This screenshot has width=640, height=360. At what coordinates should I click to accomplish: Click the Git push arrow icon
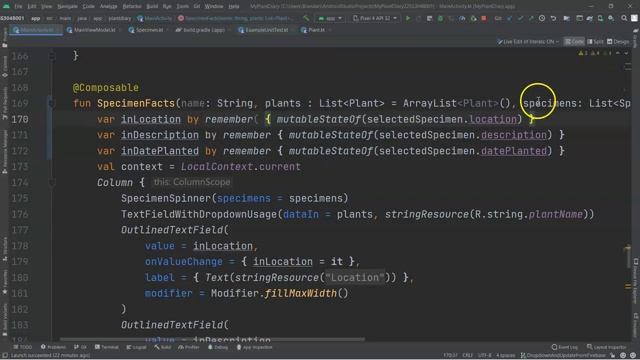(x=531, y=18)
